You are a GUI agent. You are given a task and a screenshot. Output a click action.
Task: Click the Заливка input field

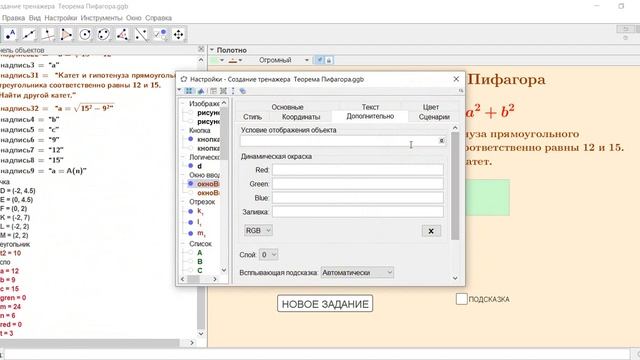click(358, 211)
